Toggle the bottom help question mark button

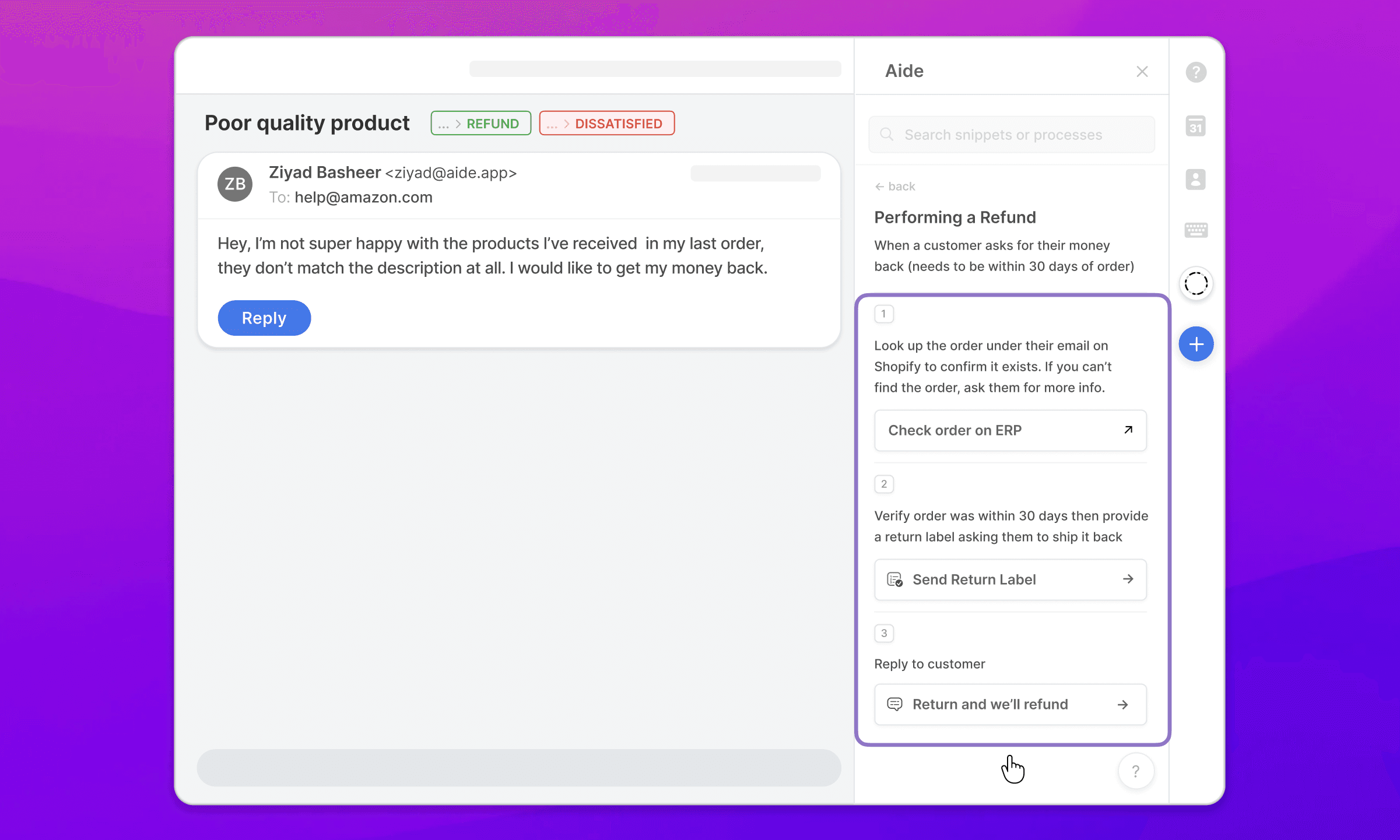tap(1136, 771)
